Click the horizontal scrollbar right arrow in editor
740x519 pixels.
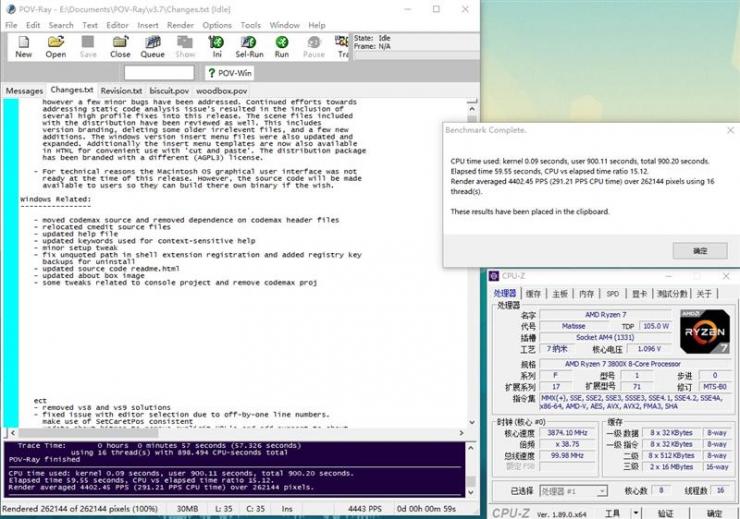461,433
